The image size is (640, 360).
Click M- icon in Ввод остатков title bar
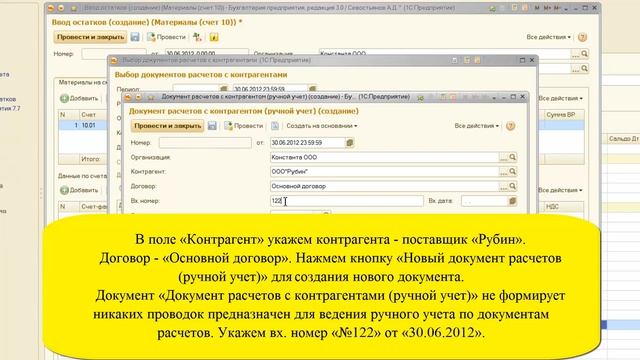point(557,8)
